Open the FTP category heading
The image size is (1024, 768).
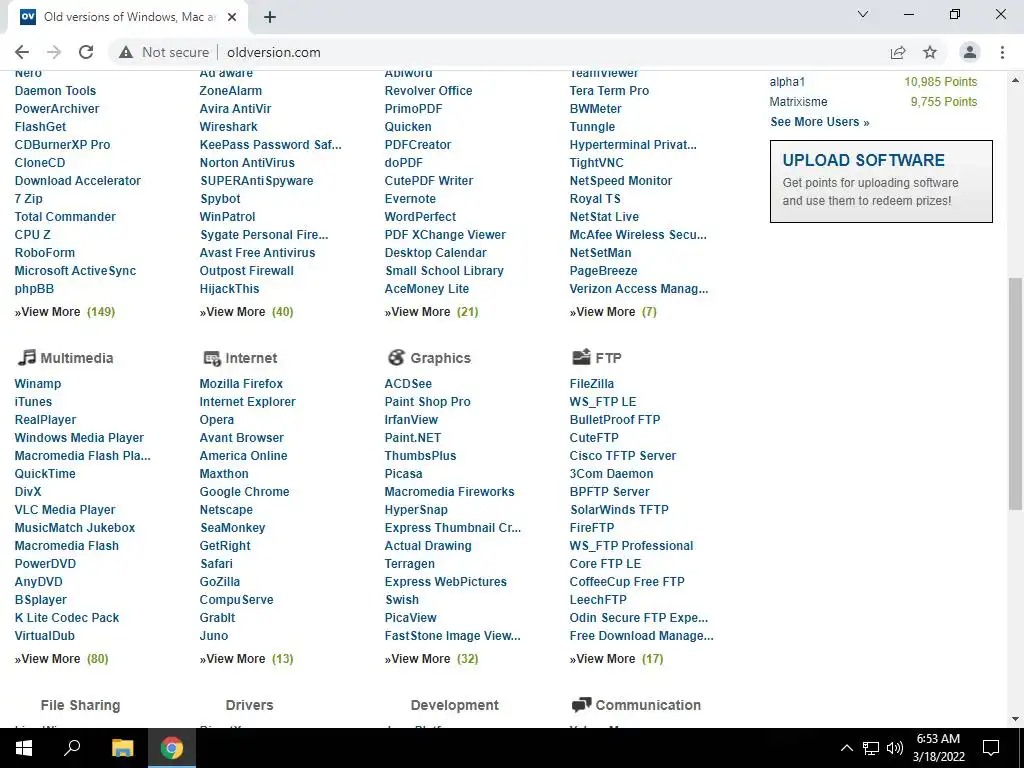click(608, 358)
